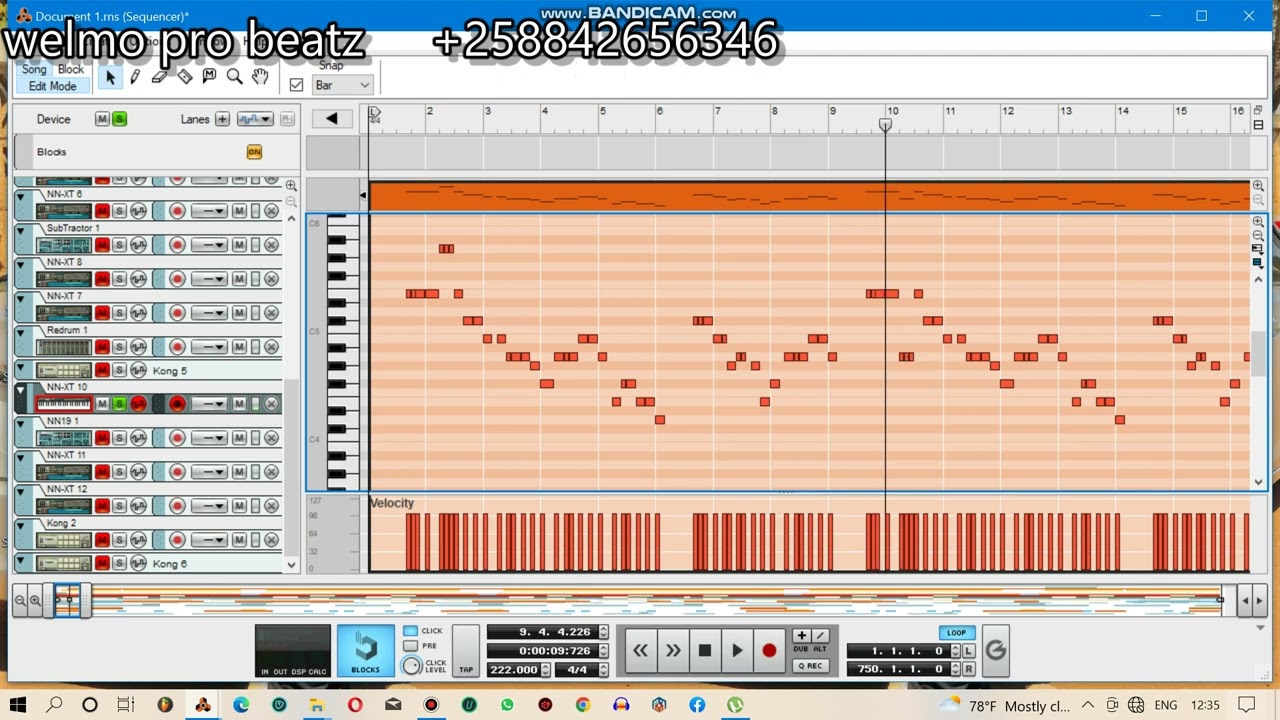Click the Q Rec button
This screenshot has width=1280, height=720.
pos(810,665)
